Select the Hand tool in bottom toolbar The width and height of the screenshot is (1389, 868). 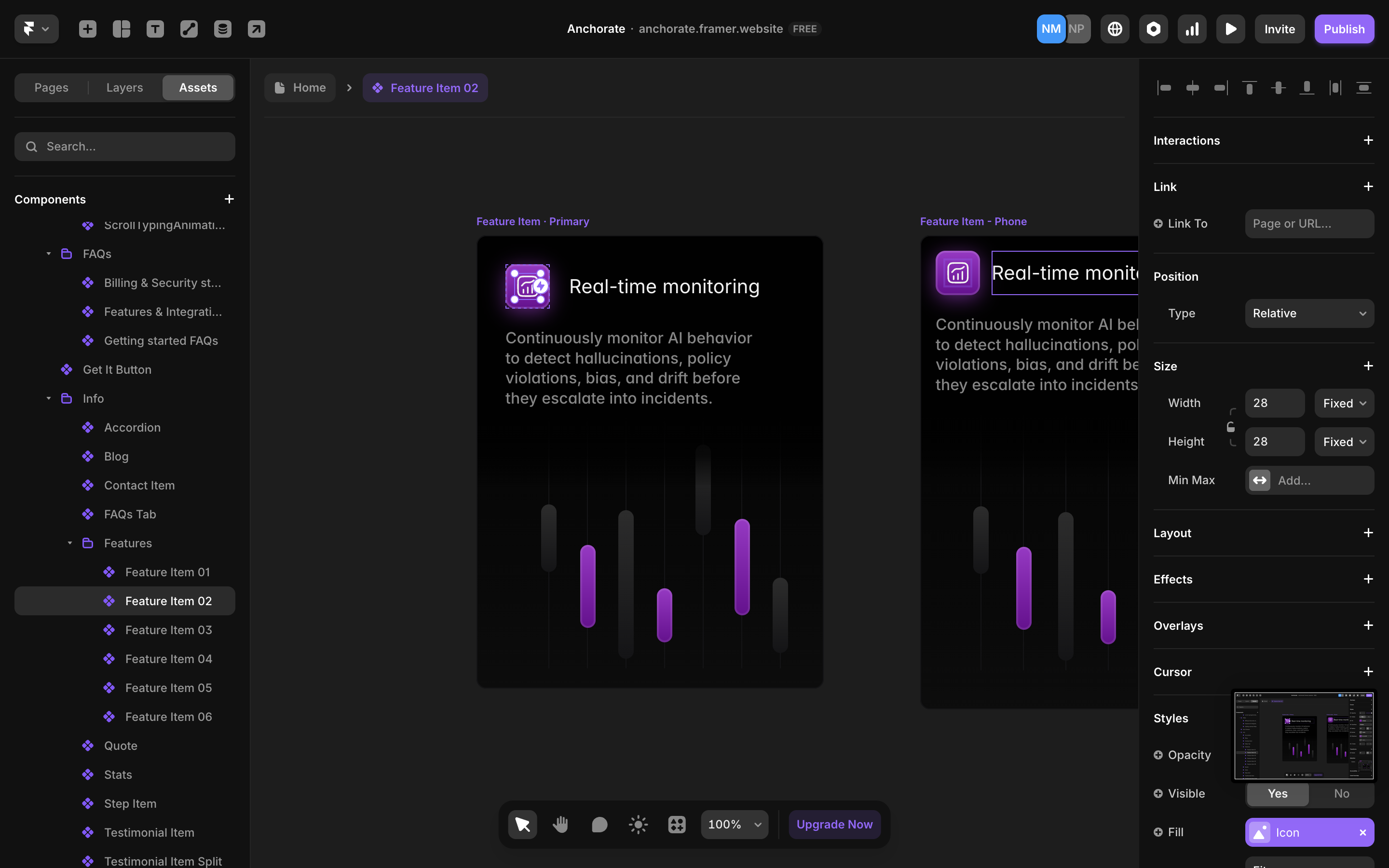point(560,825)
